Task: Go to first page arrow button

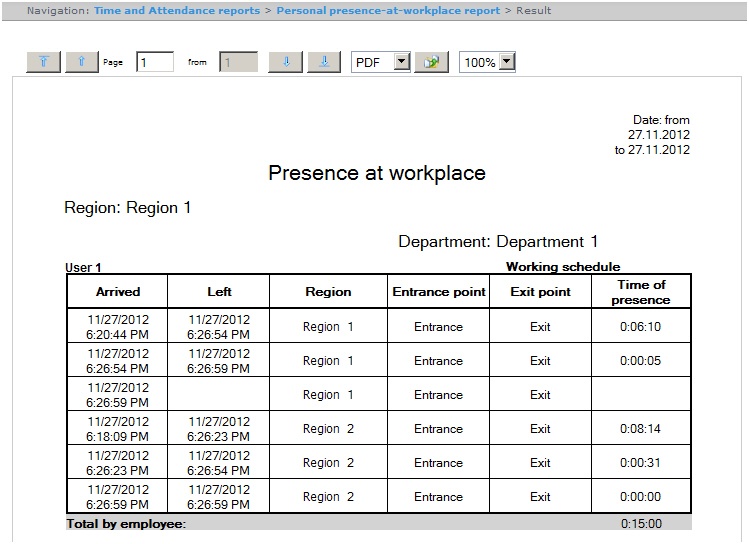Action: 43,62
